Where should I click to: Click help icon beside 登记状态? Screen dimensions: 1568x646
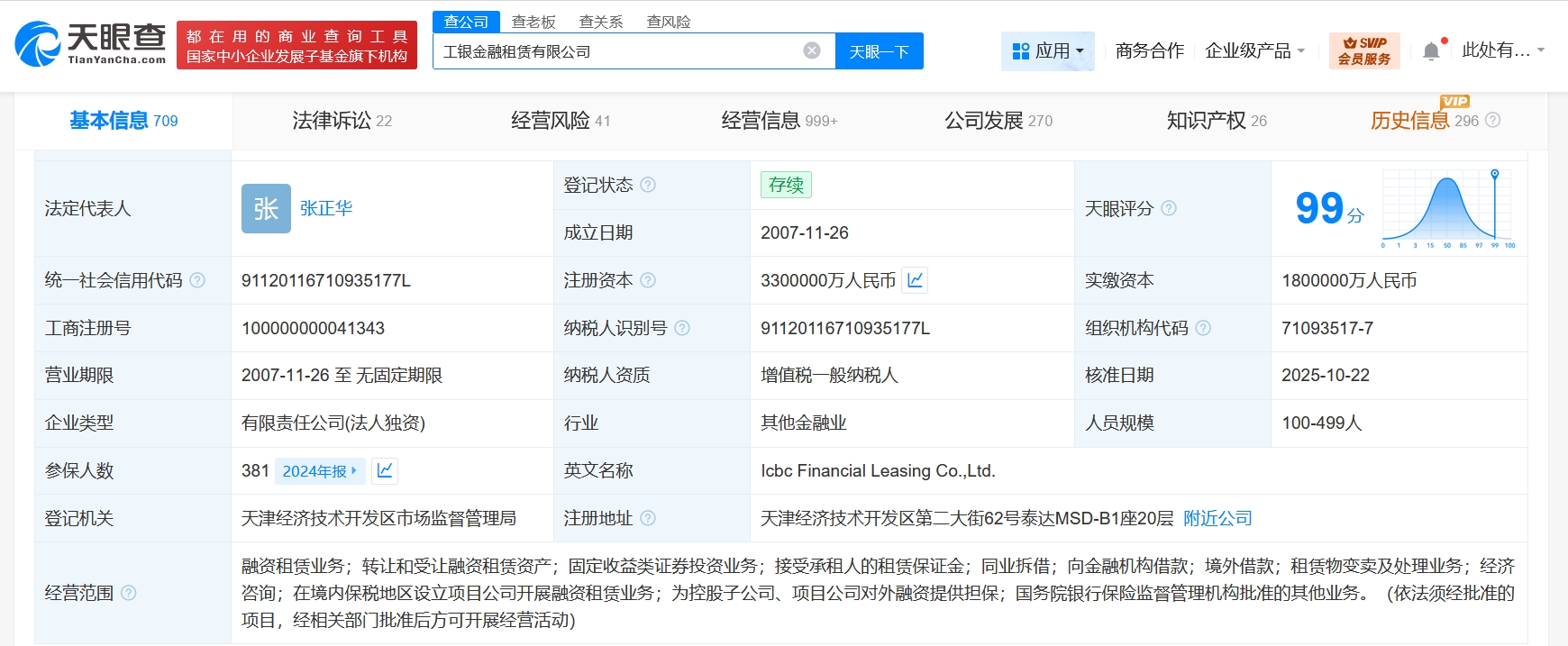[x=648, y=185]
